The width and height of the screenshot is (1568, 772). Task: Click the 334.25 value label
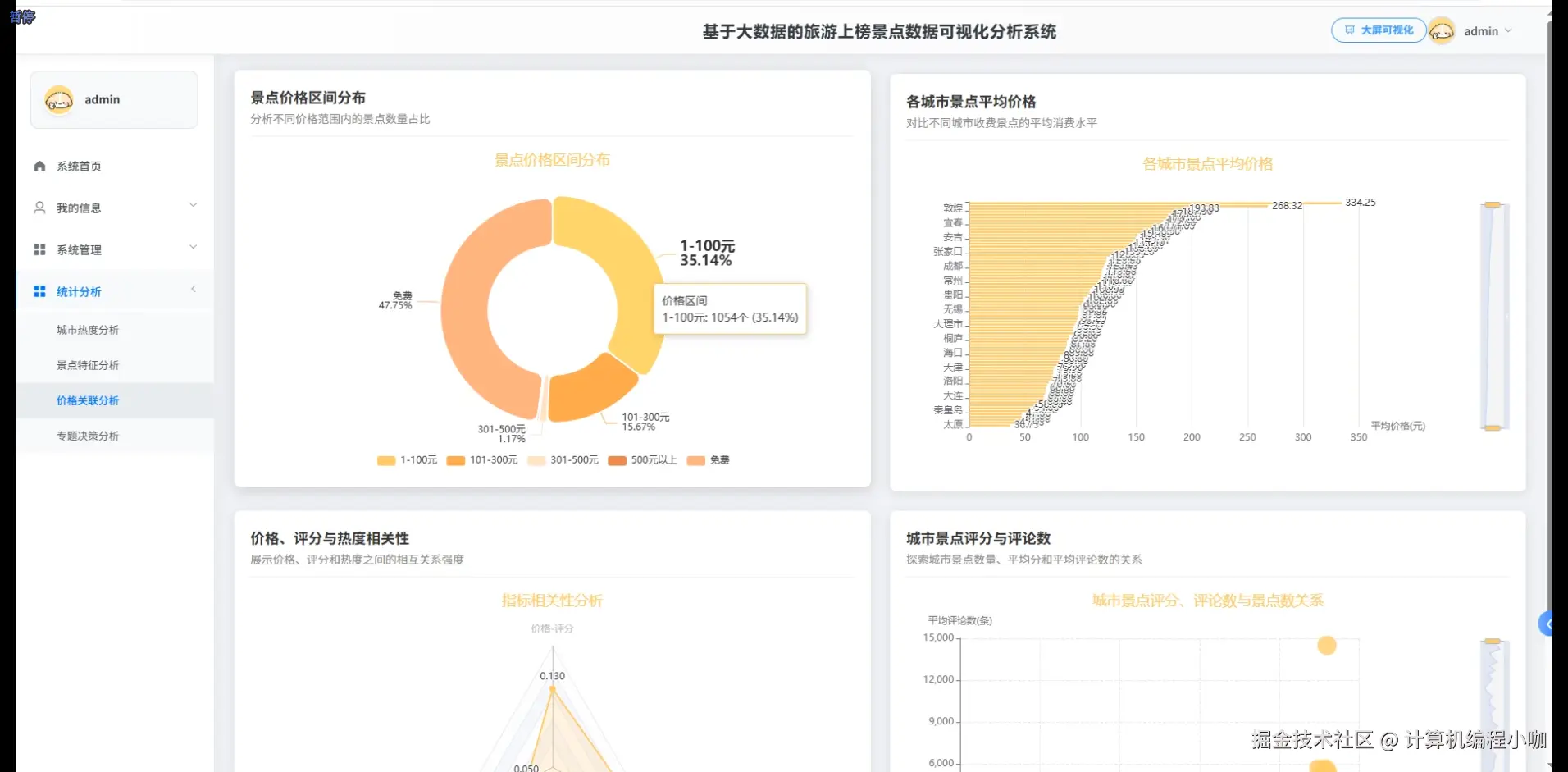click(1361, 203)
